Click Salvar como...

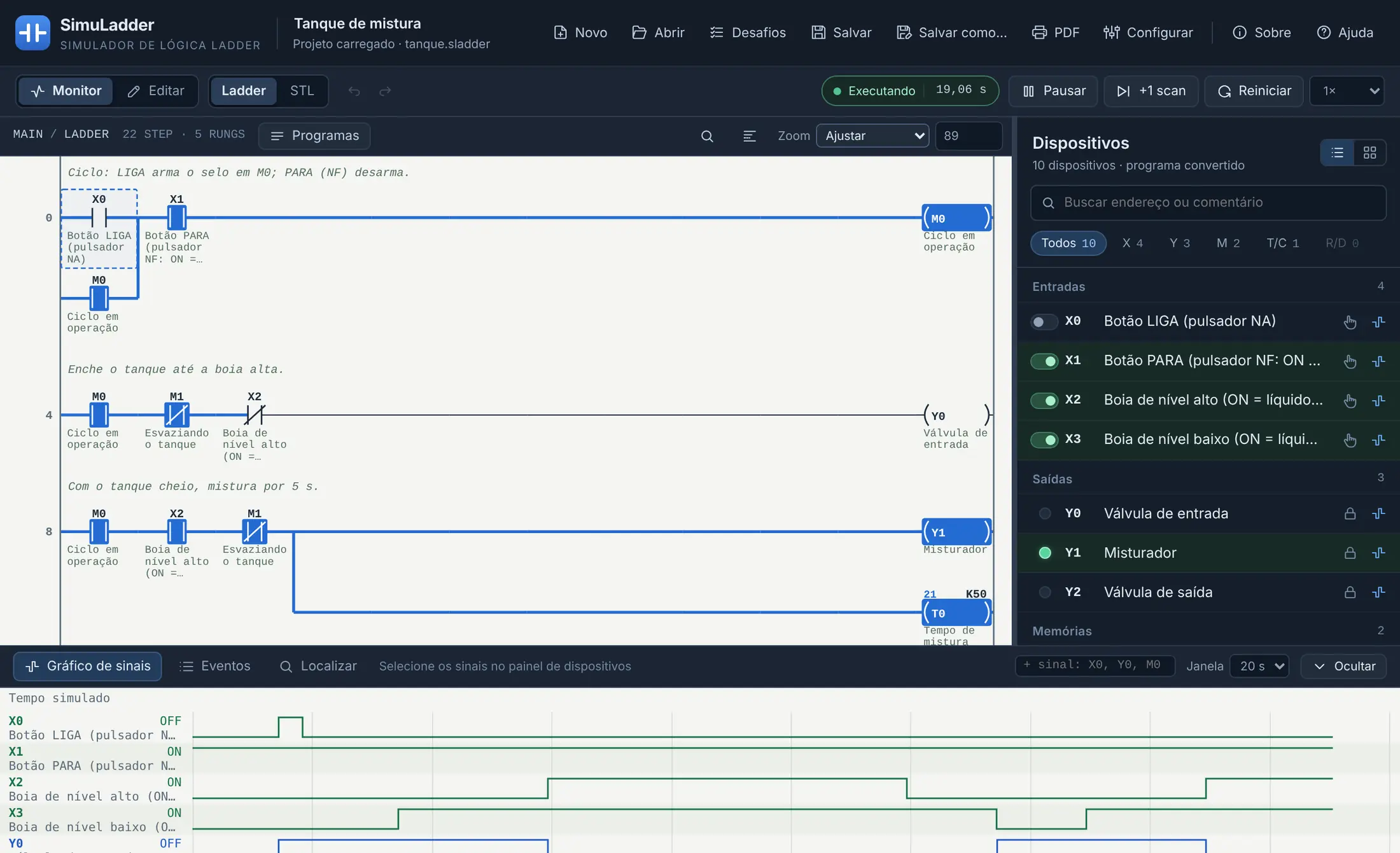pos(951,32)
